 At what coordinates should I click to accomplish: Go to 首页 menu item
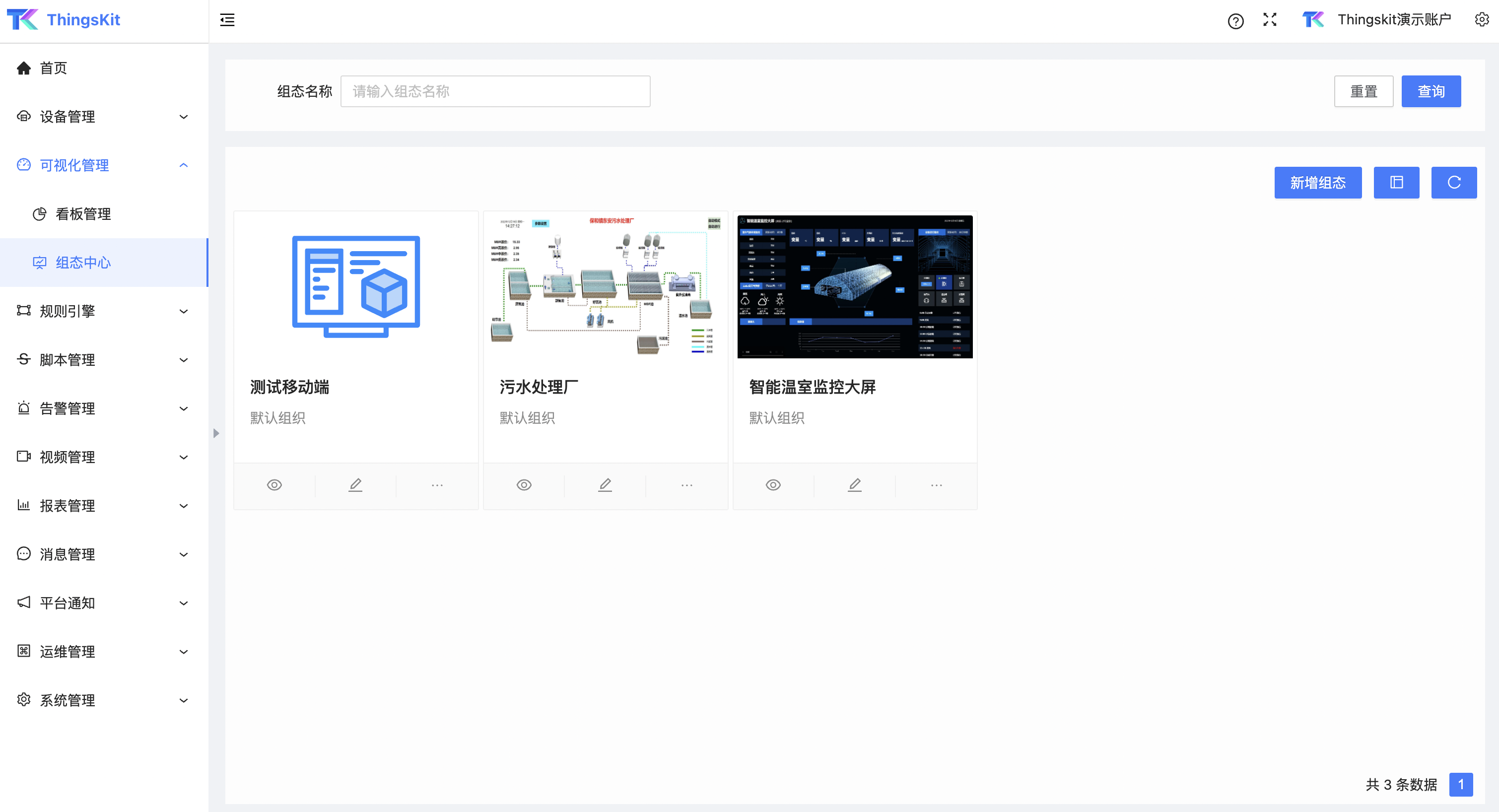pyautogui.click(x=104, y=68)
